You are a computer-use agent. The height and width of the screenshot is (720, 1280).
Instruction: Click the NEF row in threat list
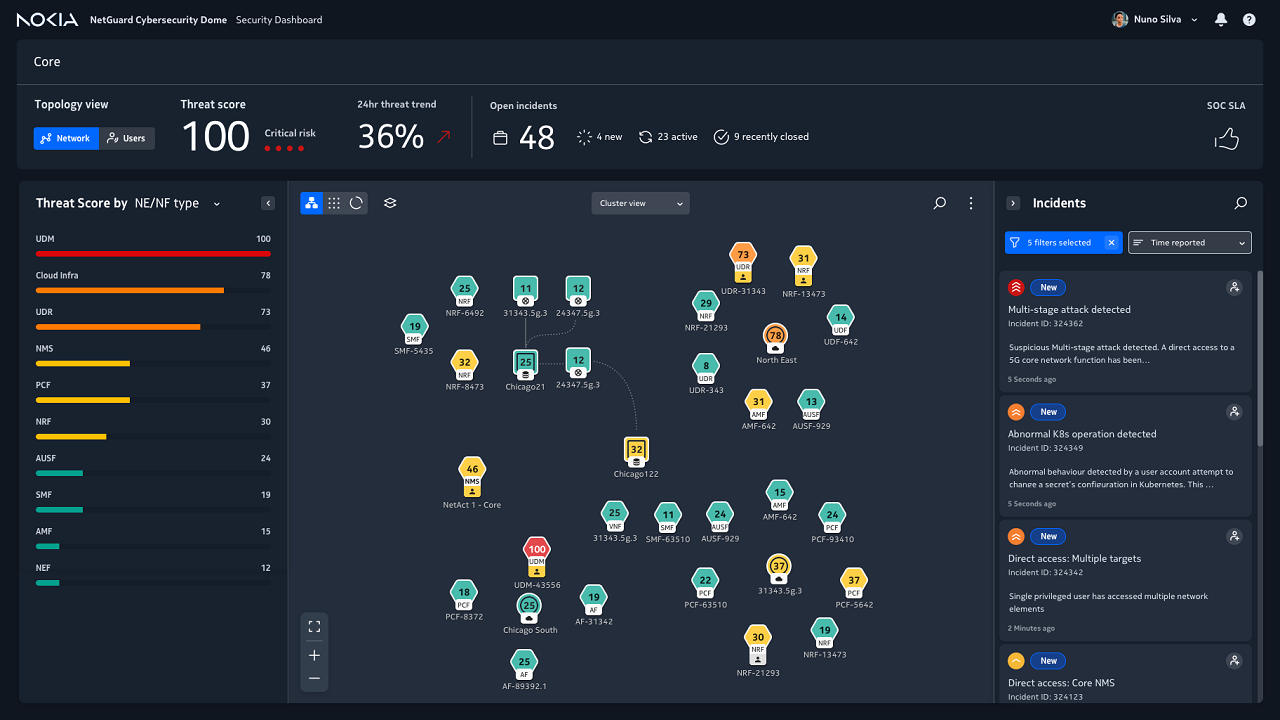[x=153, y=574]
